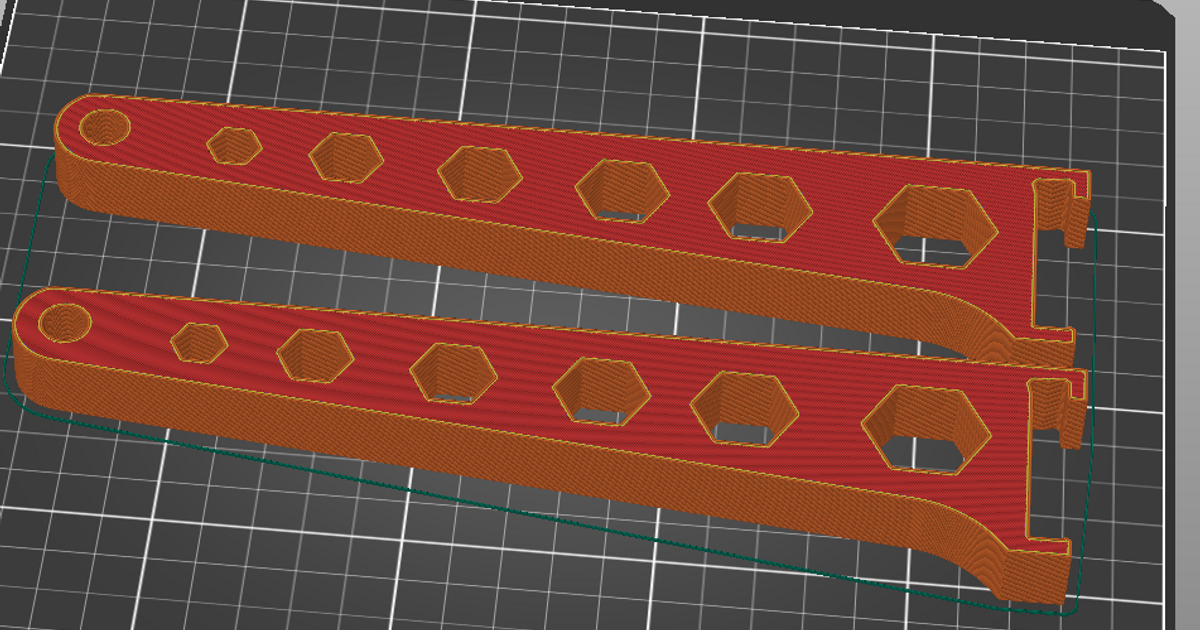Click the round counterbore hole on the upper bracket

(x=103, y=127)
